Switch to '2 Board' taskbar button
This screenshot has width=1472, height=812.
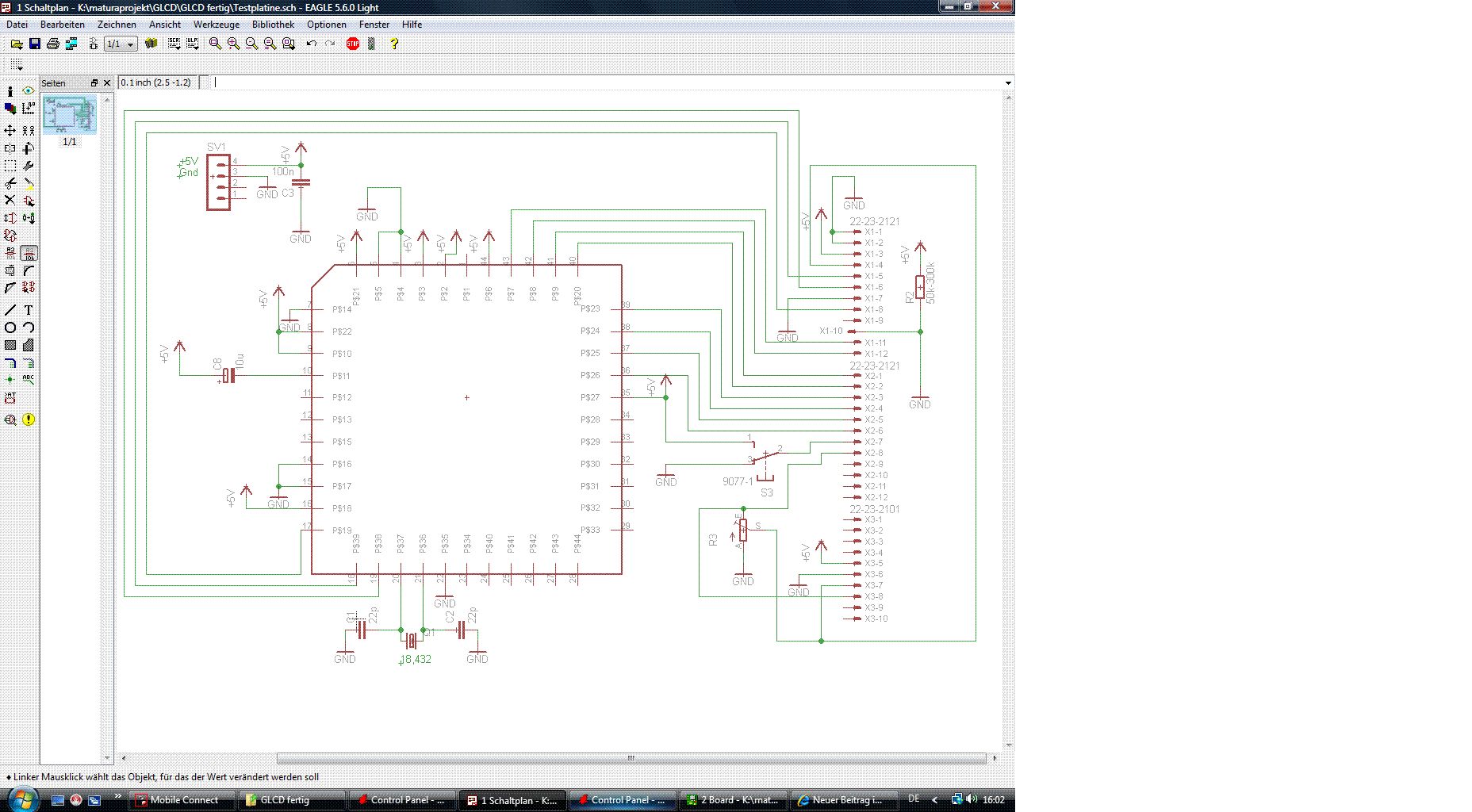[734, 800]
